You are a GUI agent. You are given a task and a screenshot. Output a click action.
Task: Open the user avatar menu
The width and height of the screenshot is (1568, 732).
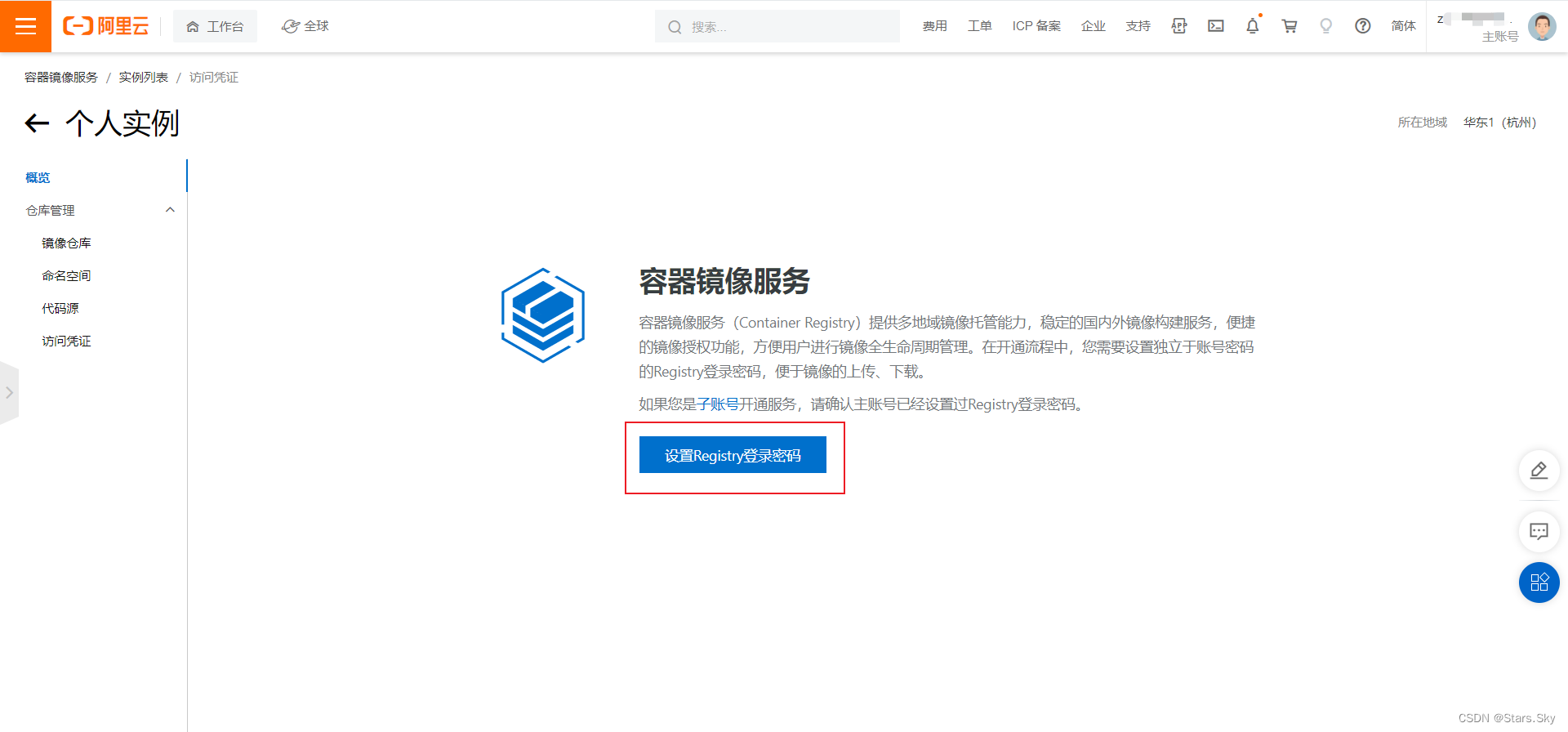(1542, 26)
